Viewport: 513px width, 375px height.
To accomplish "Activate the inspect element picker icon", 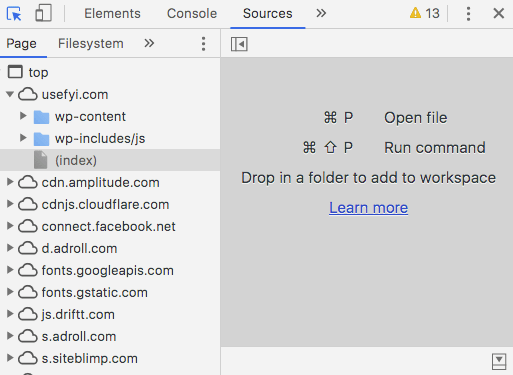I will (14, 14).
